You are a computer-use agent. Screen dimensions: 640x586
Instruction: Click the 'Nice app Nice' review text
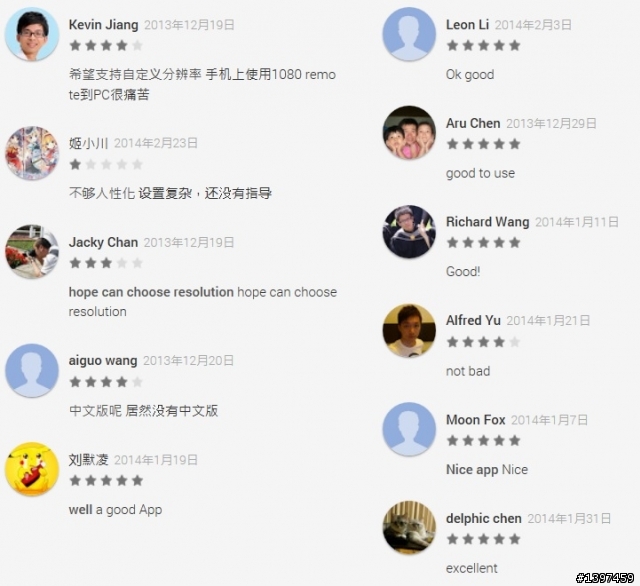tap(487, 470)
